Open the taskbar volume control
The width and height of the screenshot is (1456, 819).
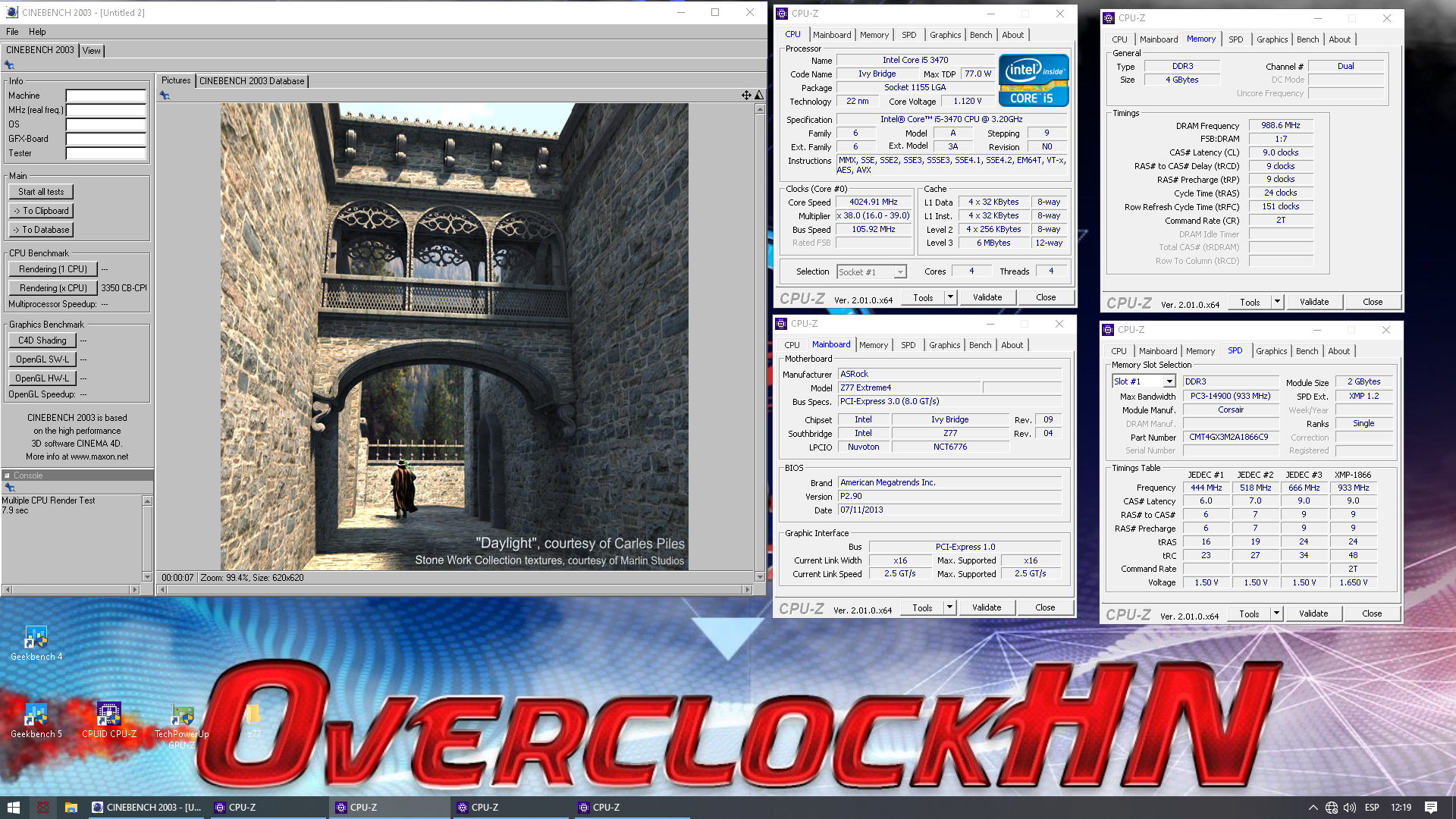[x=1350, y=808]
